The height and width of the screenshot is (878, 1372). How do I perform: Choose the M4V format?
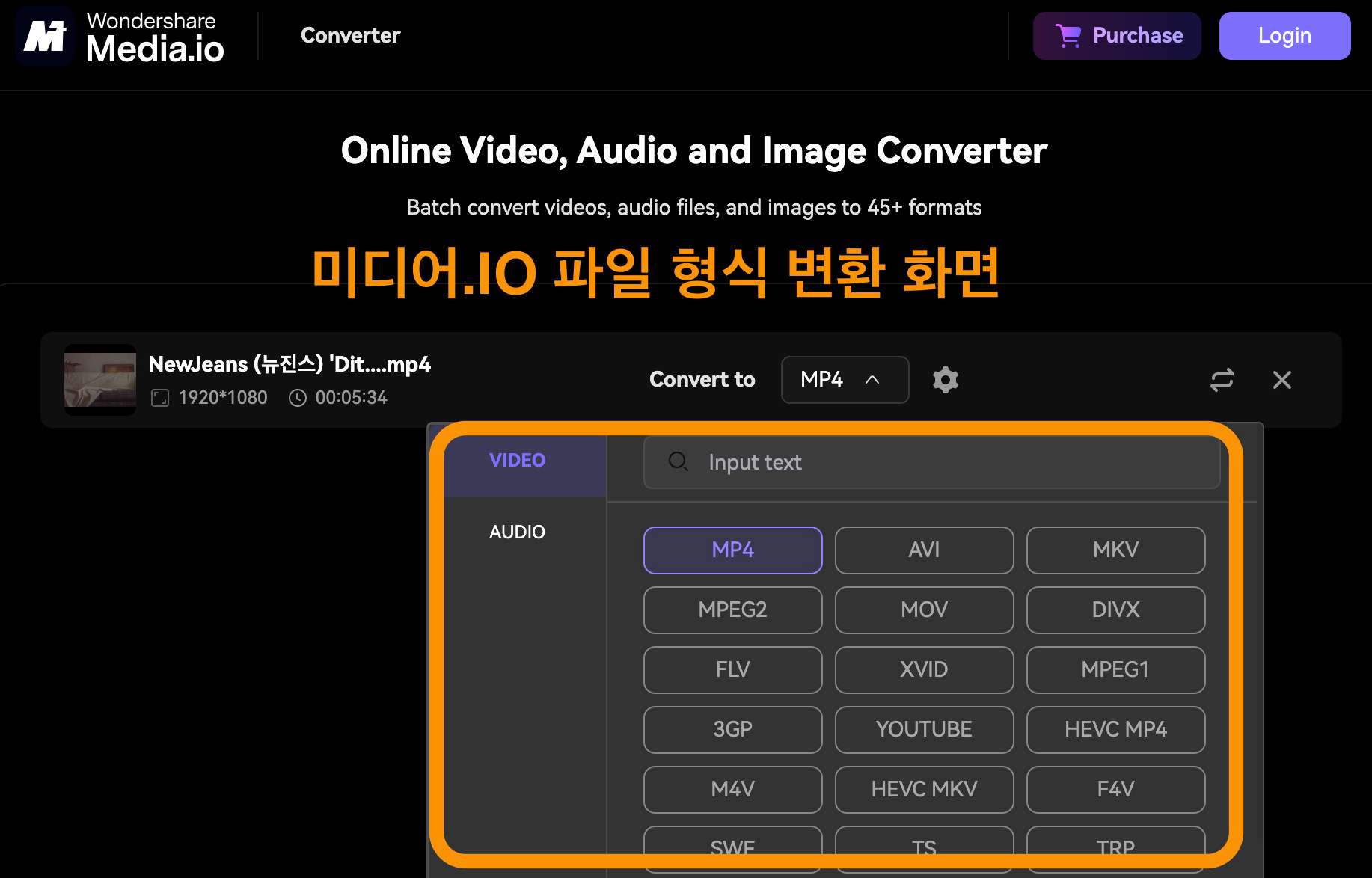coord(733,790)
